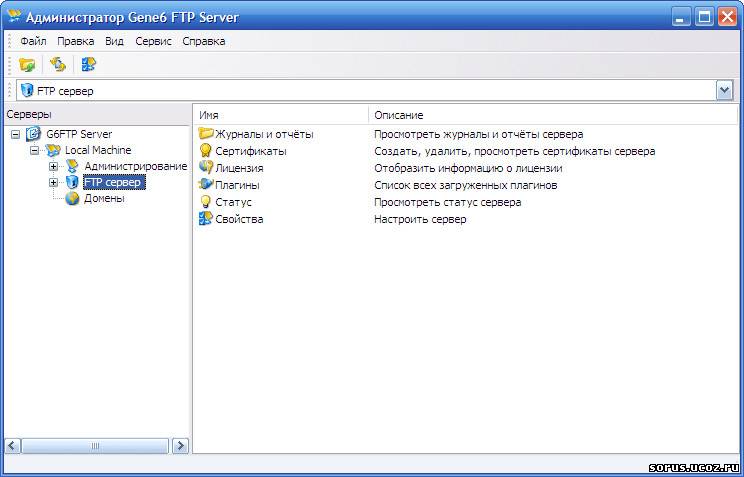This screenshot has width=744, height=477.
Task: Click the tree panel horizontal scrollbar thumb
Action: [95, 446]
